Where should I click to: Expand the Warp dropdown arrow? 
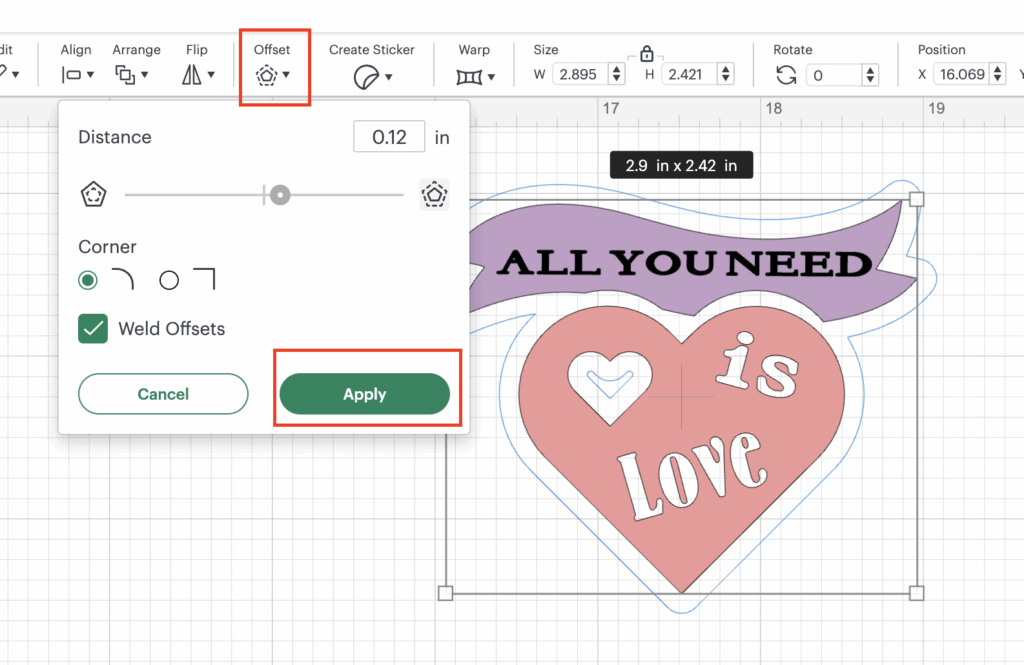tap(489, 76)
